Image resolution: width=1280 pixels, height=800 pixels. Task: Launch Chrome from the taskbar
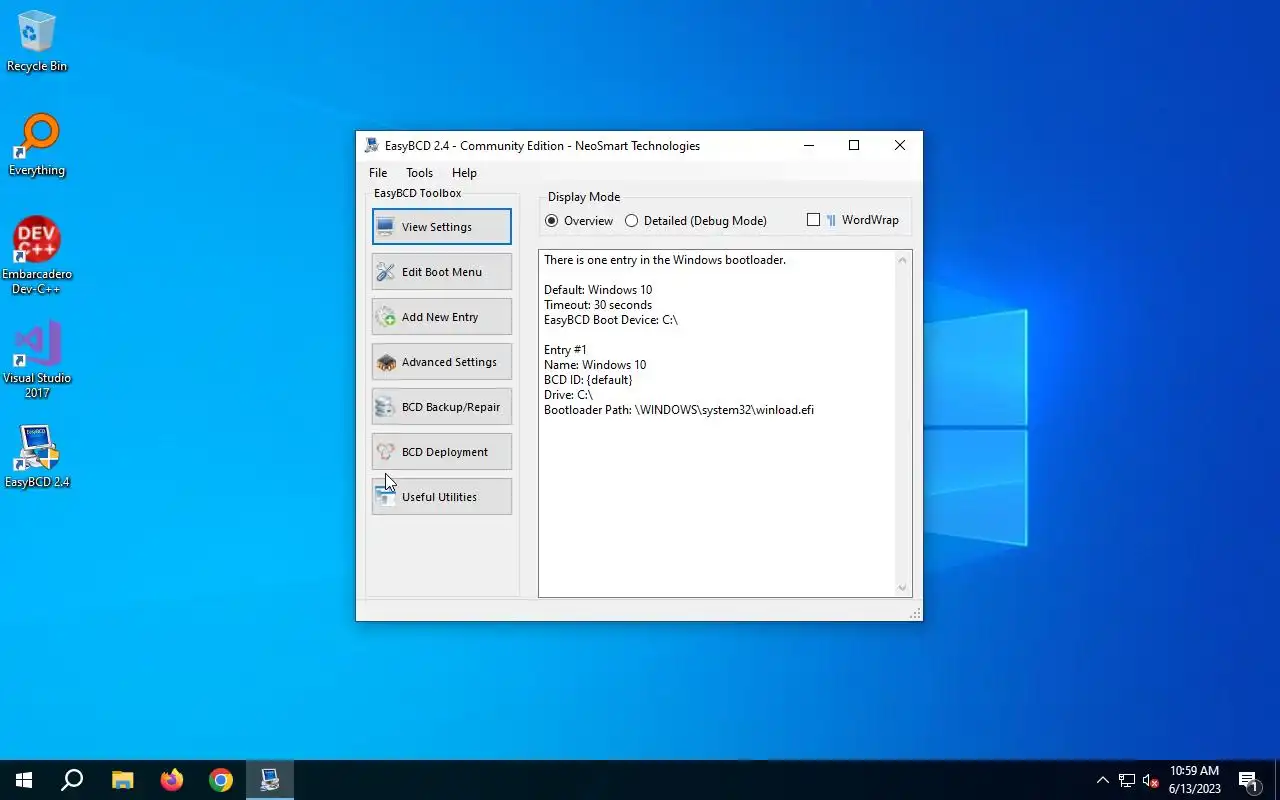pyautogui.click(x=221, y=780)
